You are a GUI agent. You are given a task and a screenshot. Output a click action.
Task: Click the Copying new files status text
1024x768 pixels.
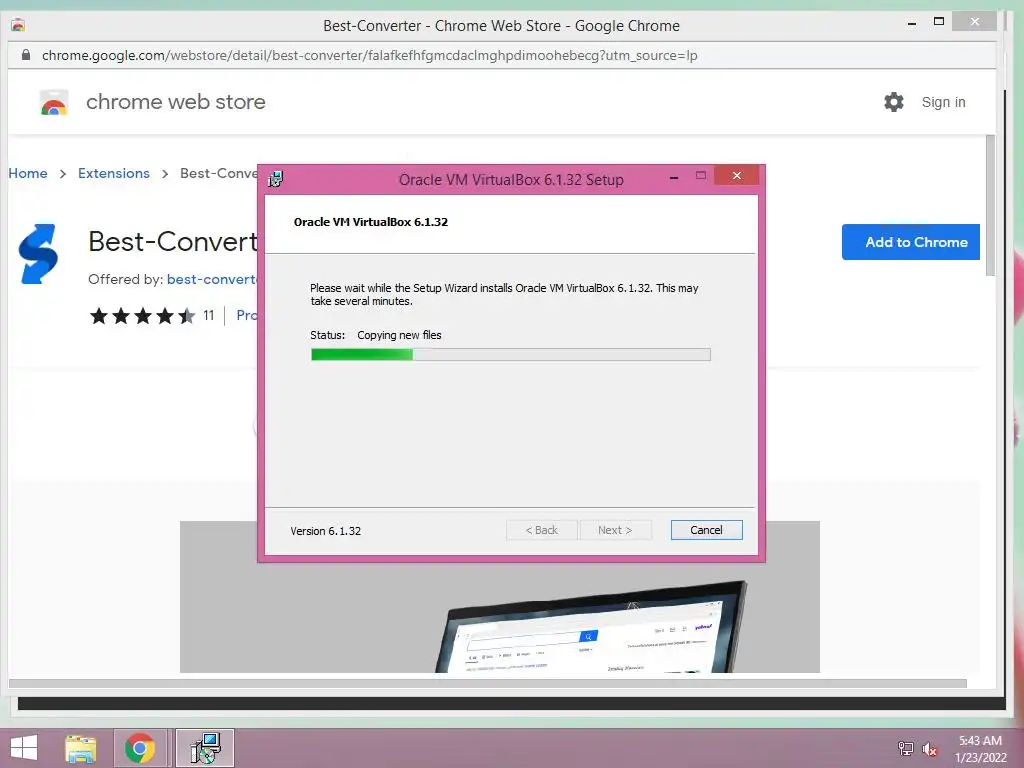pos(399,335)
